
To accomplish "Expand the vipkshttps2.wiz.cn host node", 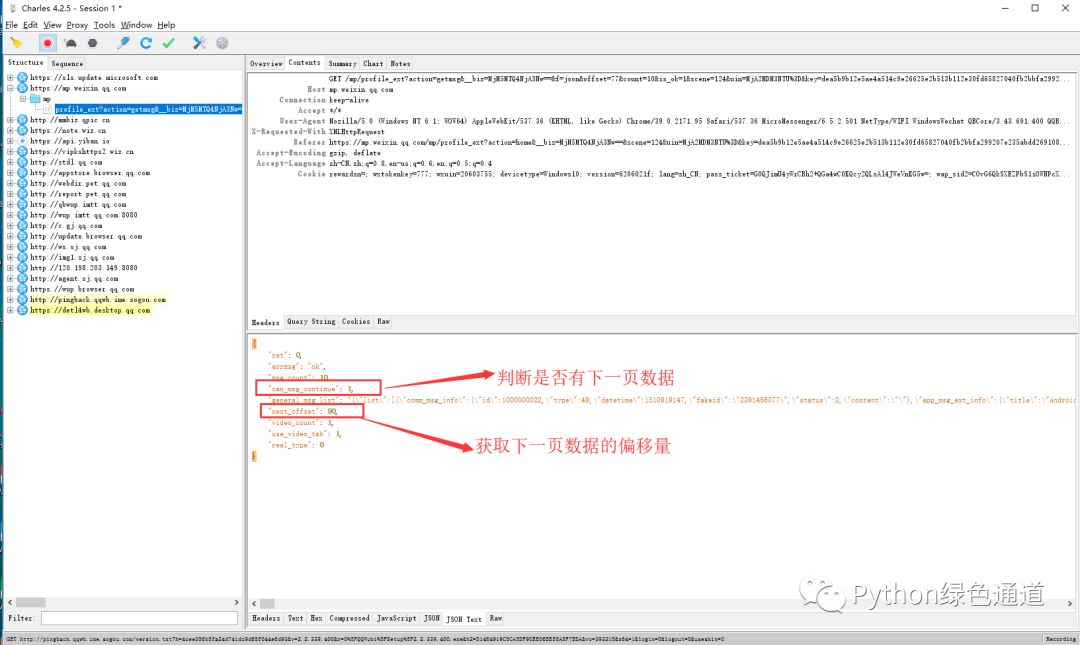I will pos(10,152).
